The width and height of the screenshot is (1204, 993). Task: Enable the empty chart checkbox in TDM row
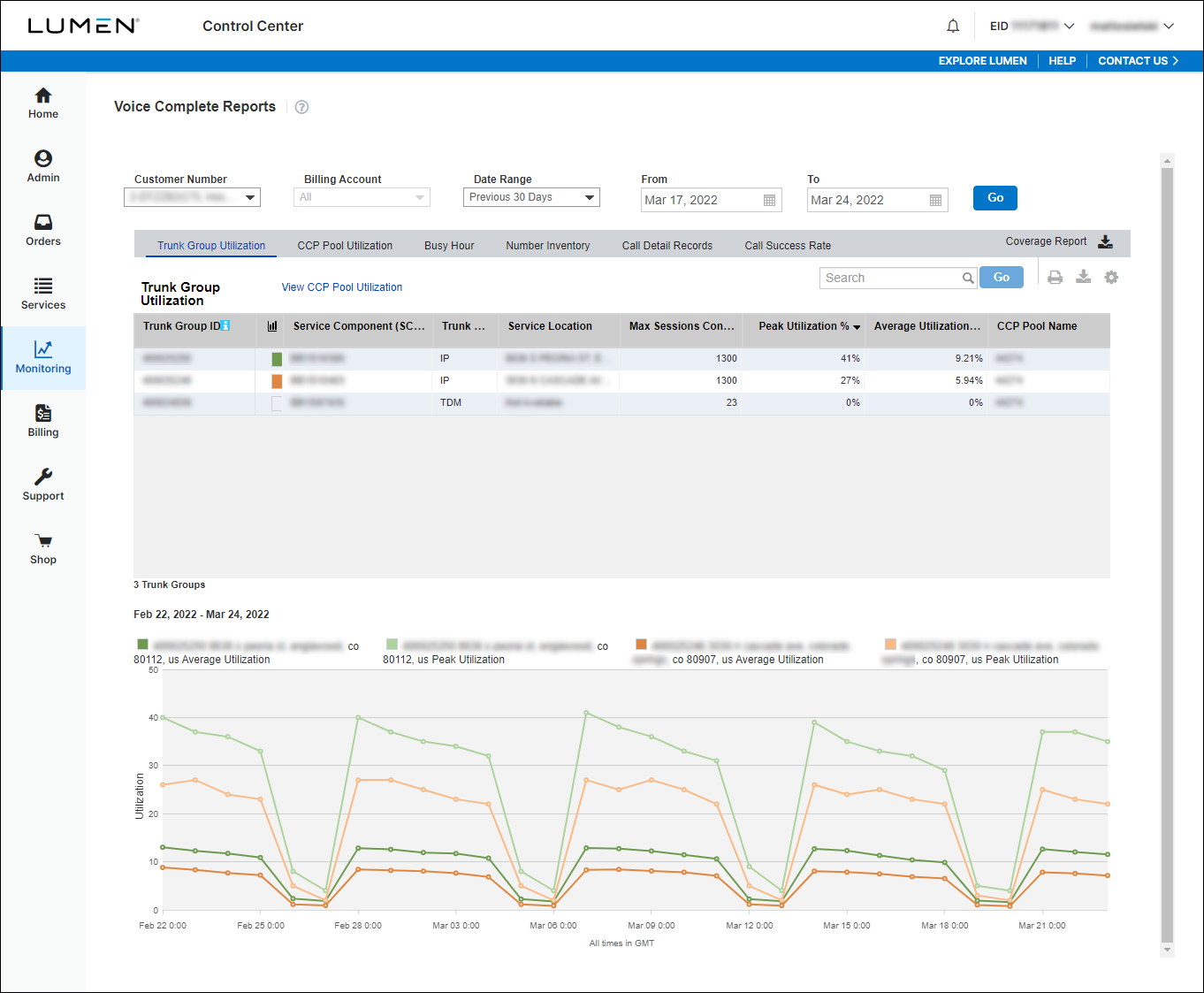[277, 403]
